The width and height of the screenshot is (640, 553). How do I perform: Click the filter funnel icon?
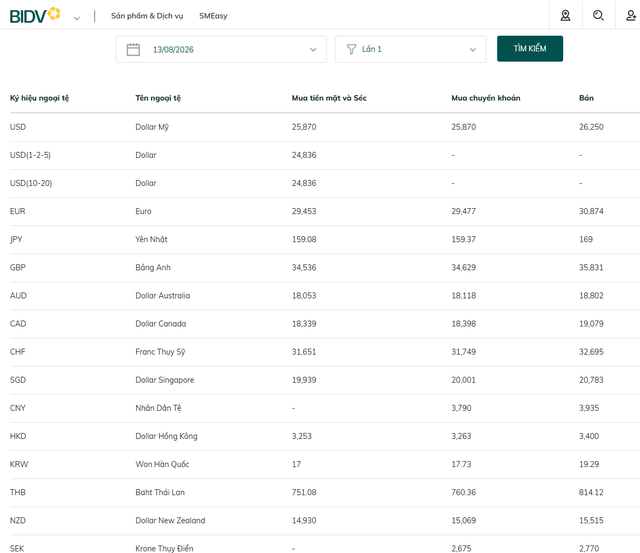(351, 49)
